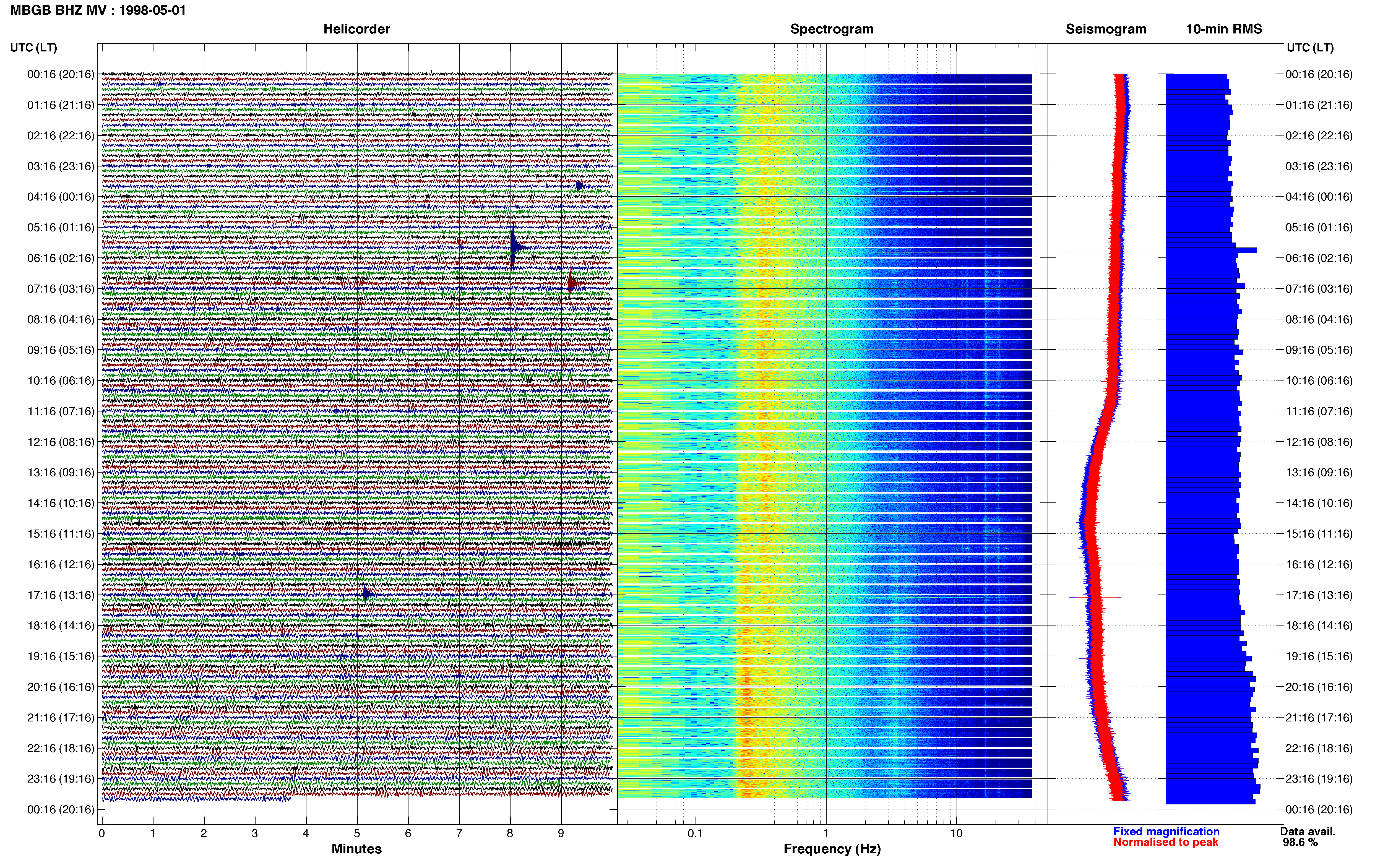1388x868 pixels.
Task: Click the right time label '10:16 (06:16)'
Action: click(1319, 380)
